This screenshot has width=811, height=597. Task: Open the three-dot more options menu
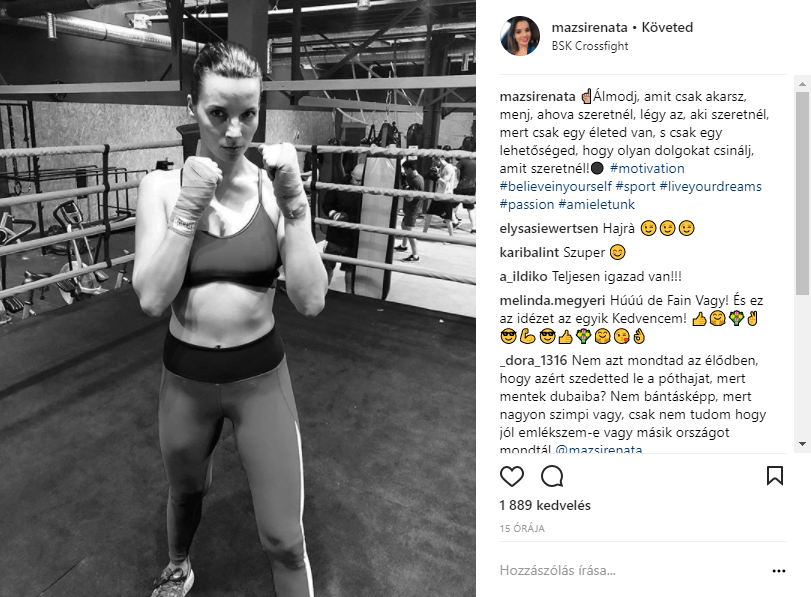tap(778, 571)
